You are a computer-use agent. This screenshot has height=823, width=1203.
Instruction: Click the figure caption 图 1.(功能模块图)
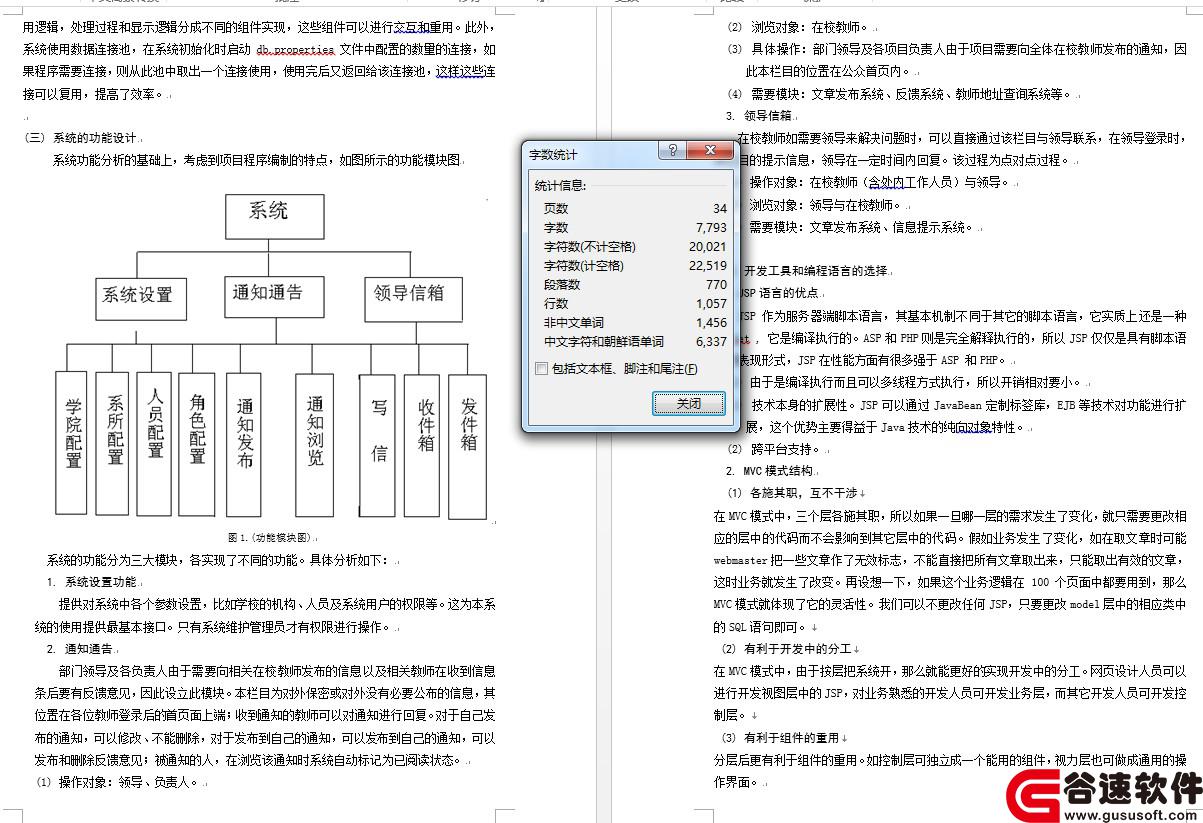click(270, 537)
